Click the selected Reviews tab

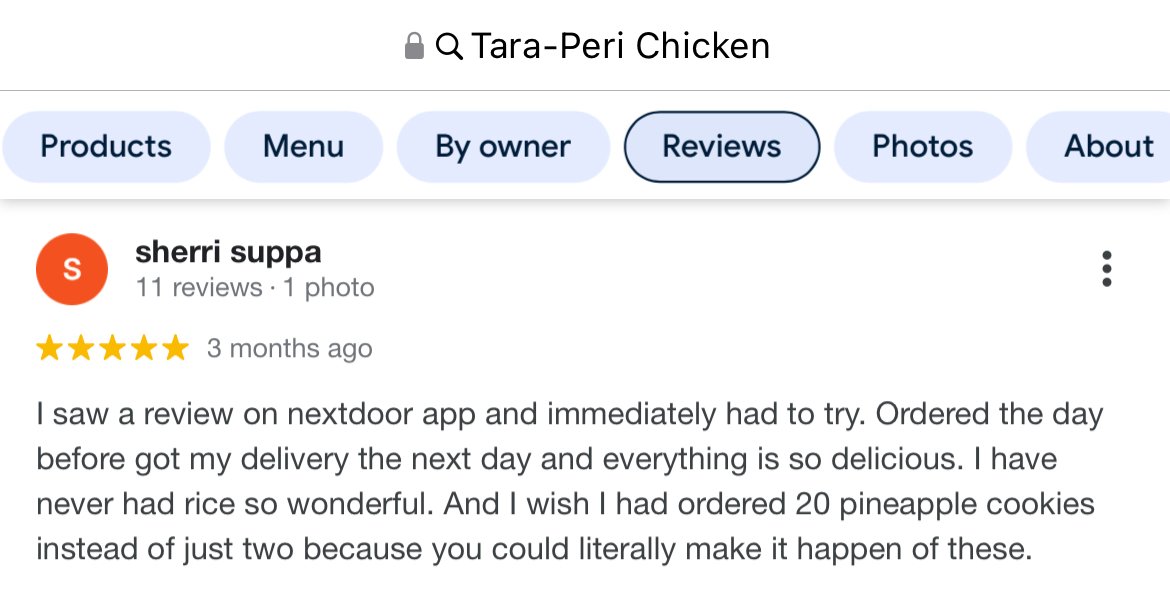721,147
